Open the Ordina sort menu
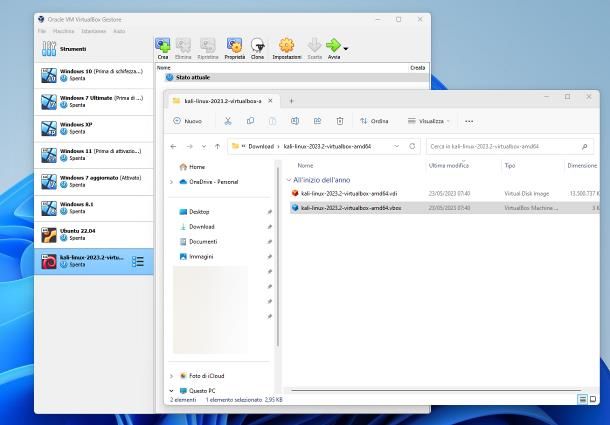610x425 pixels. point(374,121)
